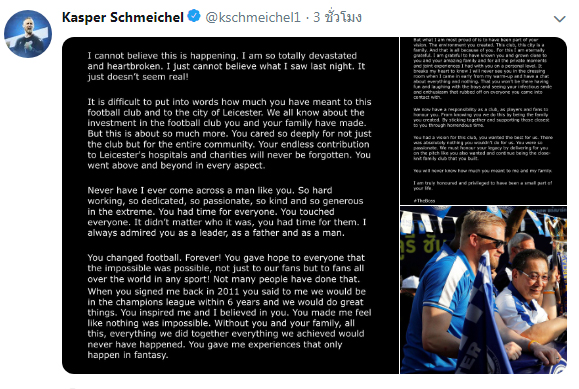Open Kasper Schmeichel's profile avatar
This screenshot has width=579, height=389.
pos(28,34)
